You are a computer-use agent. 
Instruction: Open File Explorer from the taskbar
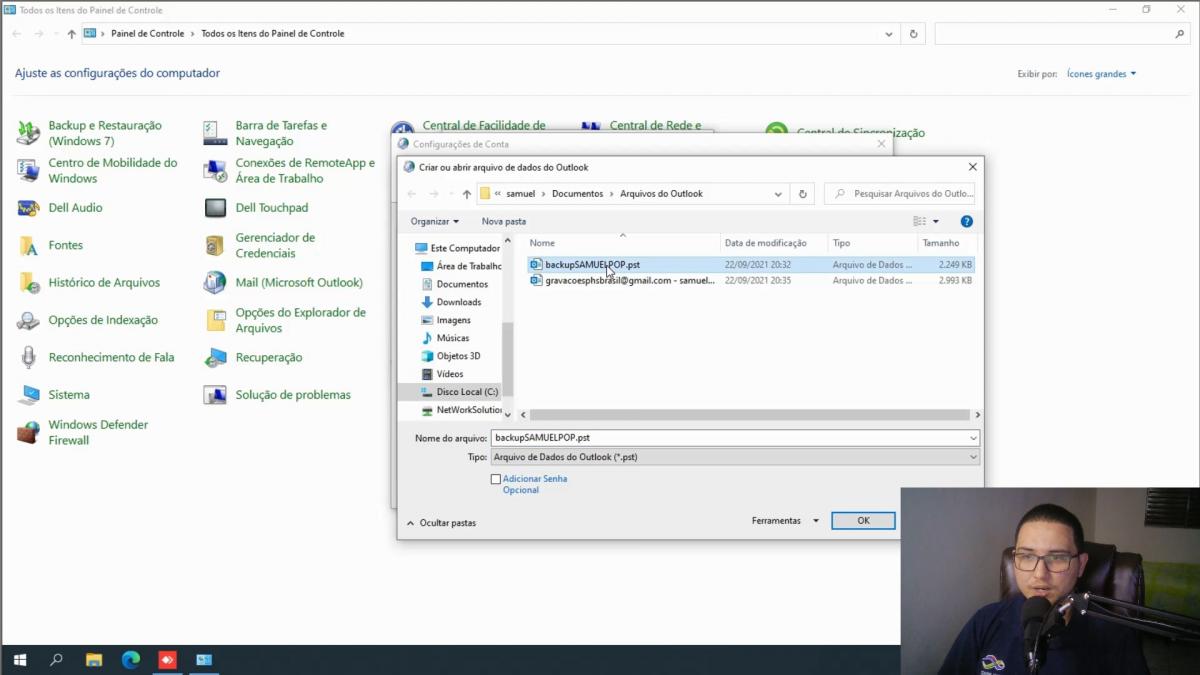click(x=93, y=660)
